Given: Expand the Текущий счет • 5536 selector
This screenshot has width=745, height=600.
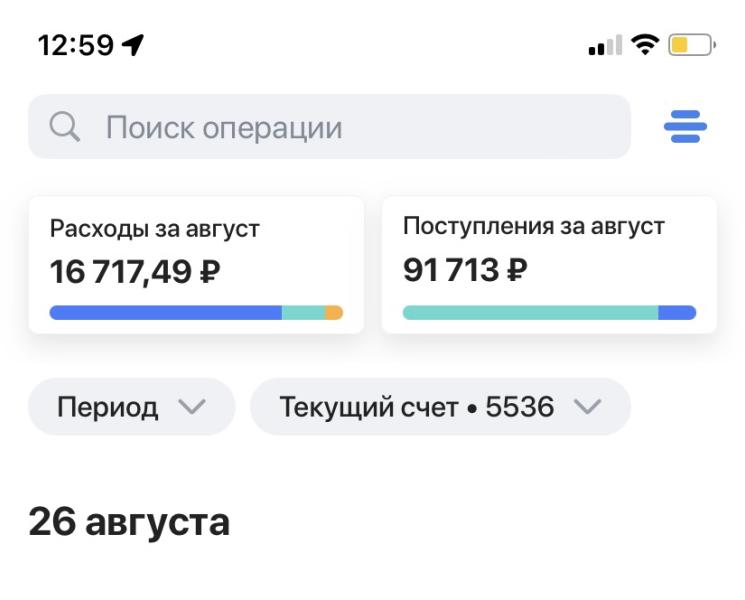Looking at the screenshot, I should pyautogui.click(x=440, y=407).
